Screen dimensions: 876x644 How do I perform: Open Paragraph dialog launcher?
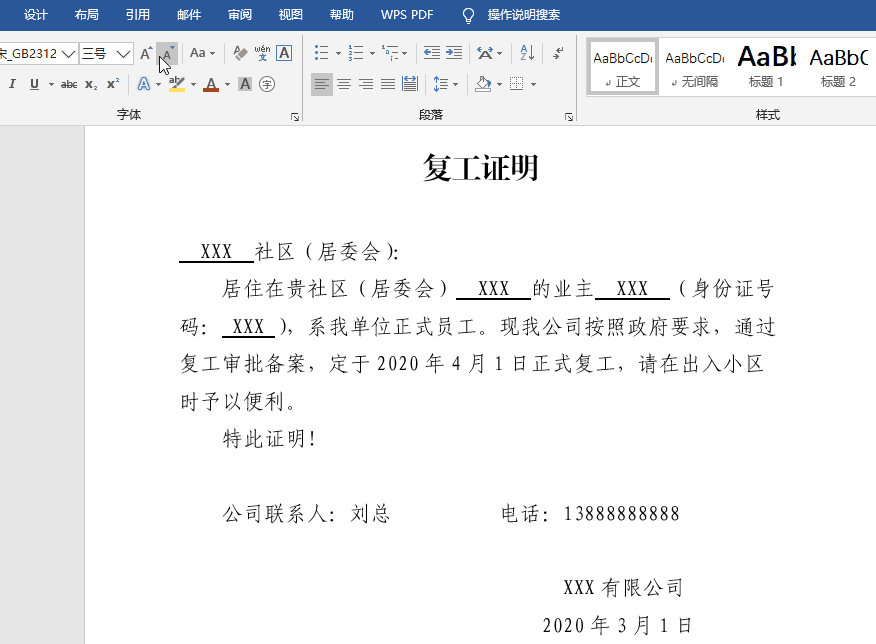point(569,116)
